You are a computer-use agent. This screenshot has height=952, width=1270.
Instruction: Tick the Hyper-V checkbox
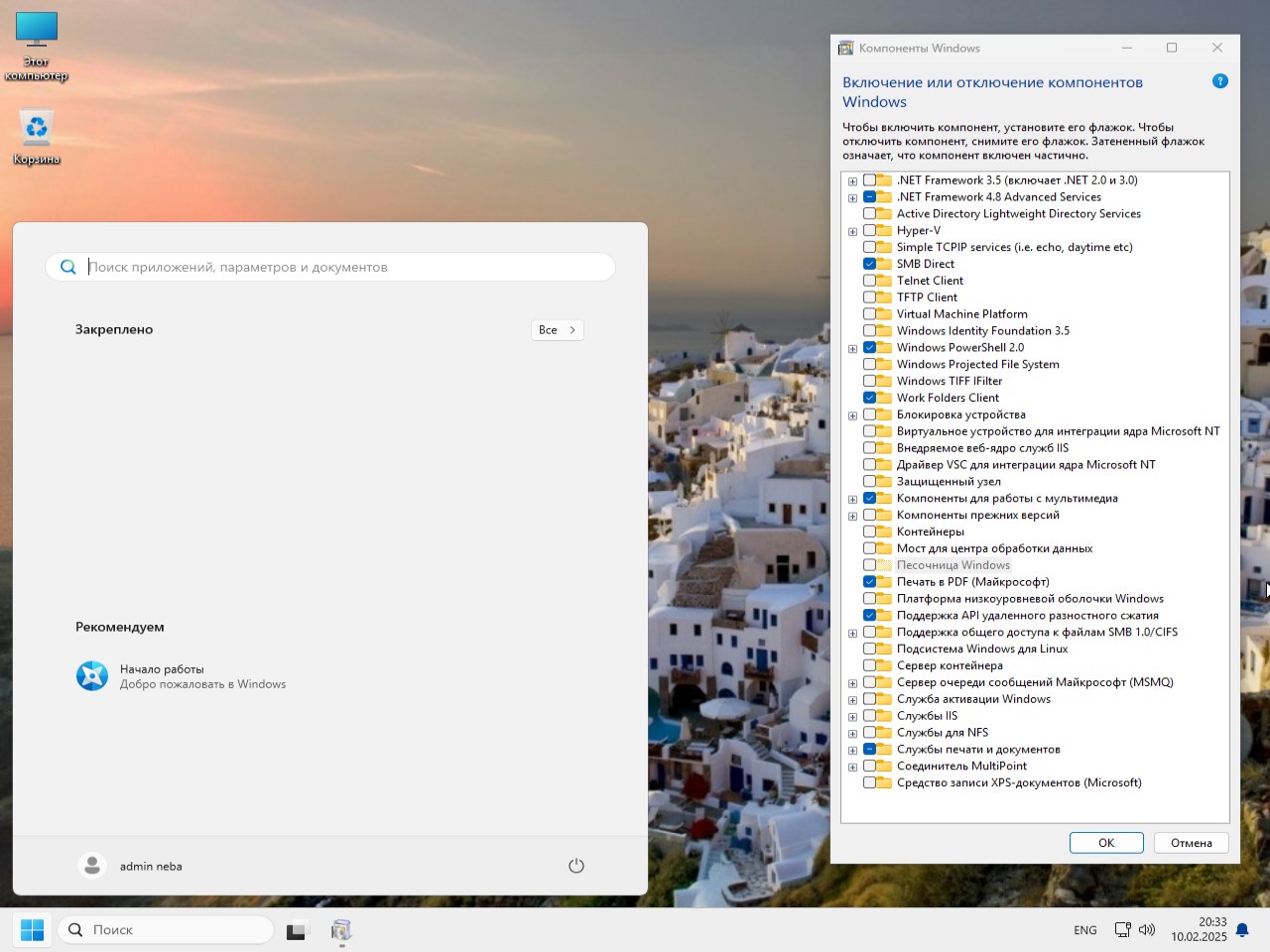pos(869,230)
